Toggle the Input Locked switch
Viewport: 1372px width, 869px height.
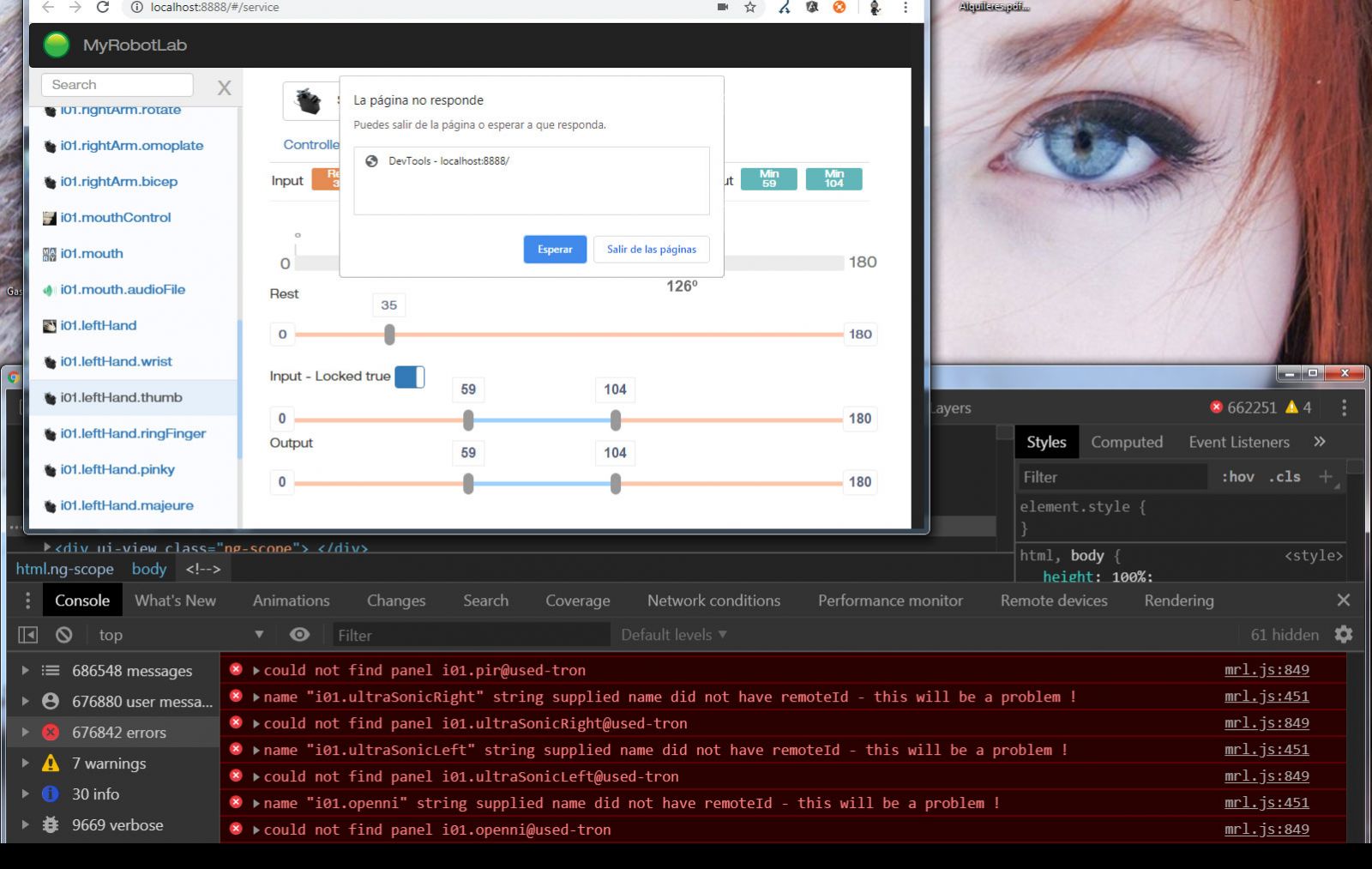410,377
